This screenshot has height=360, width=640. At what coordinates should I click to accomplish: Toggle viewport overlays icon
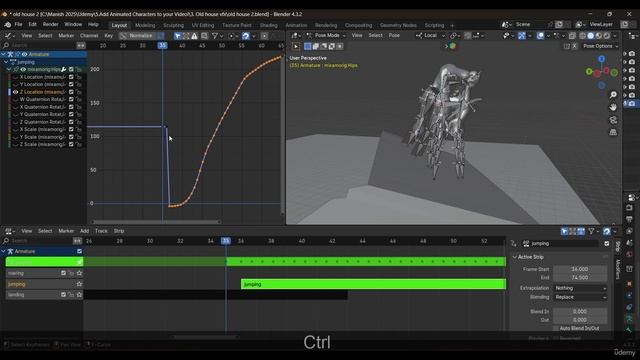click(x=540, y=36)
